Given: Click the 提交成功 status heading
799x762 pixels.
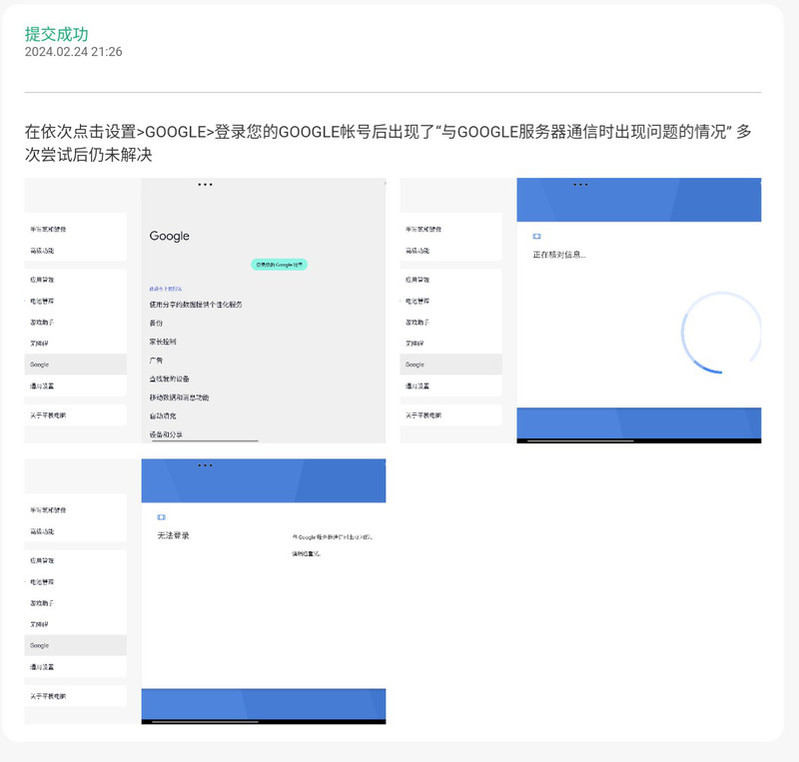Looking at the screenshot, I should 56,34.
